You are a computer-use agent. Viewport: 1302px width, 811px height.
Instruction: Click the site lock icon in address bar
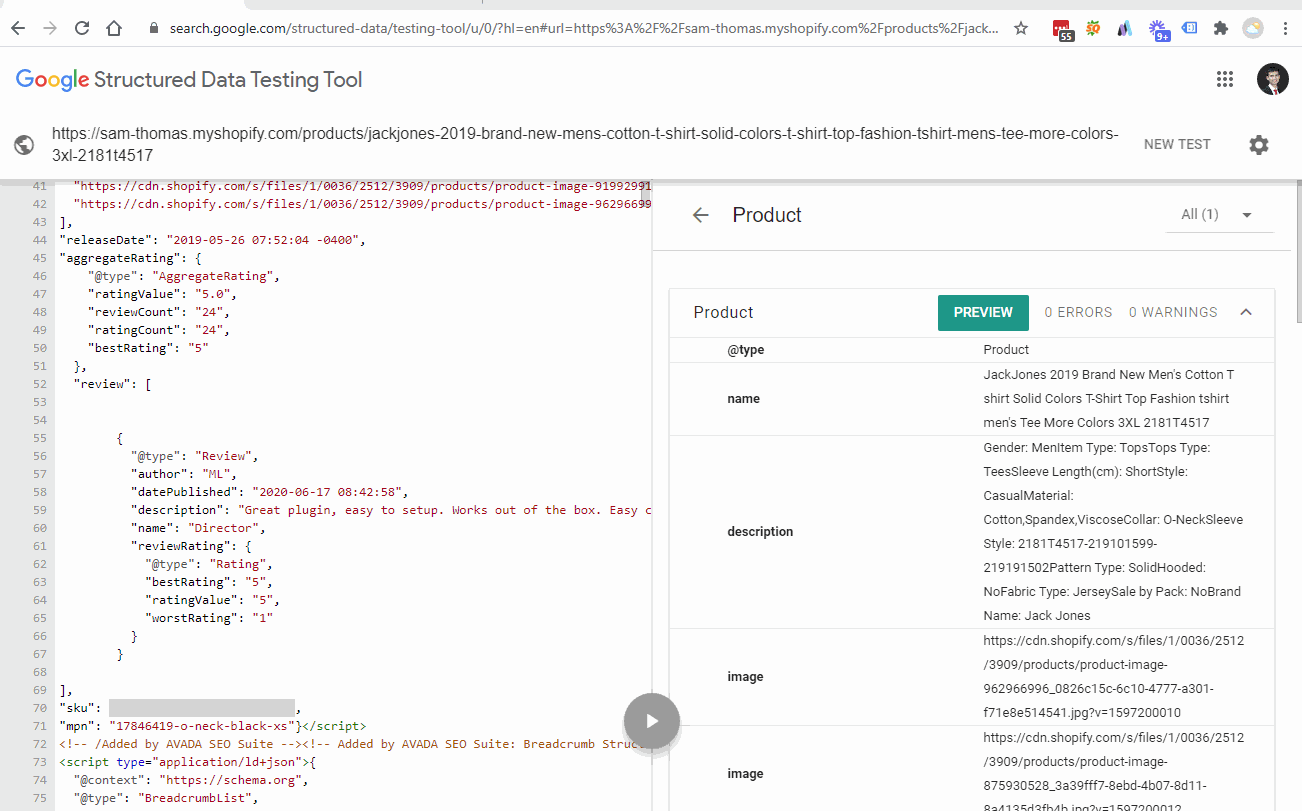[153, 29]
